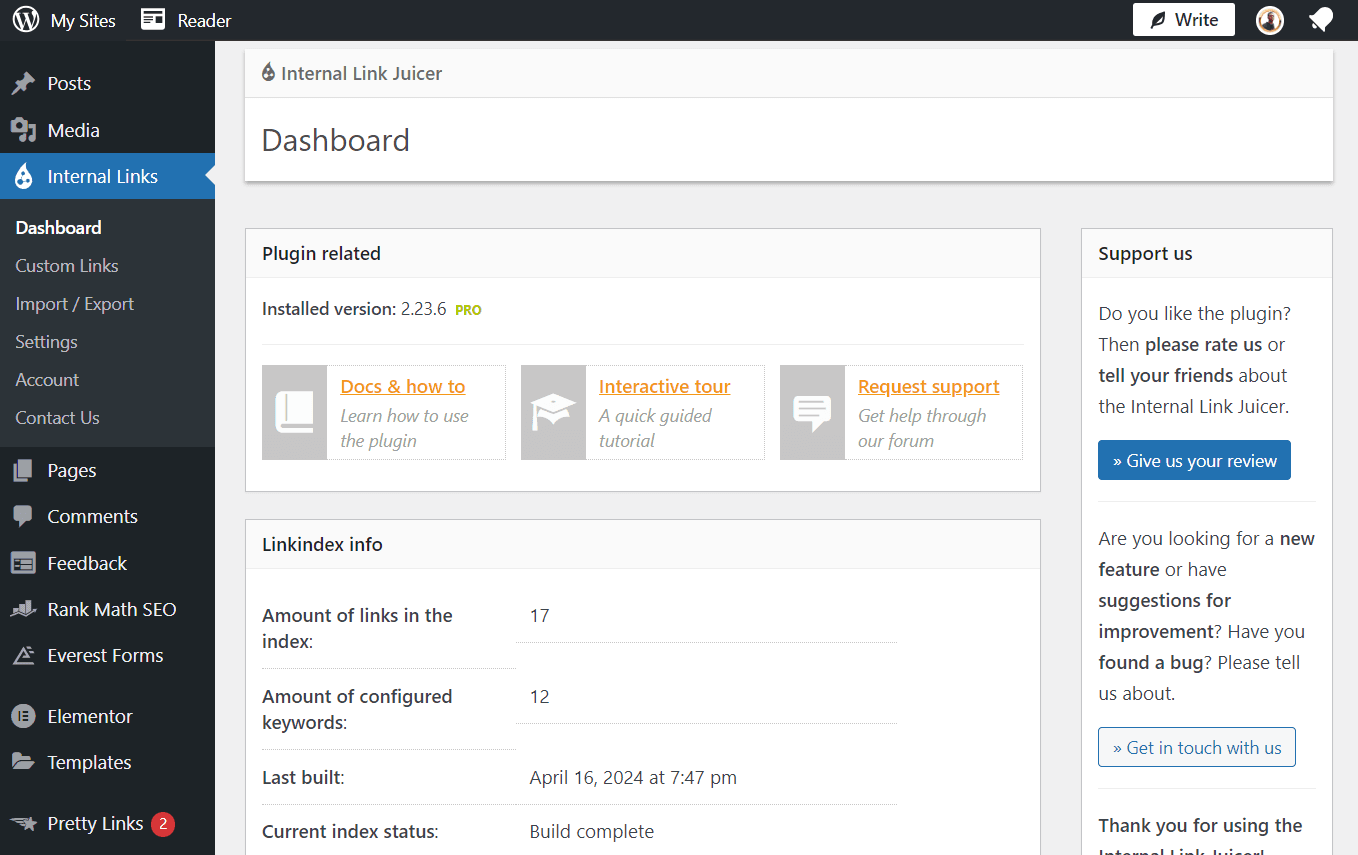Click the Linkindex info panel header

[x=643, y=545]
